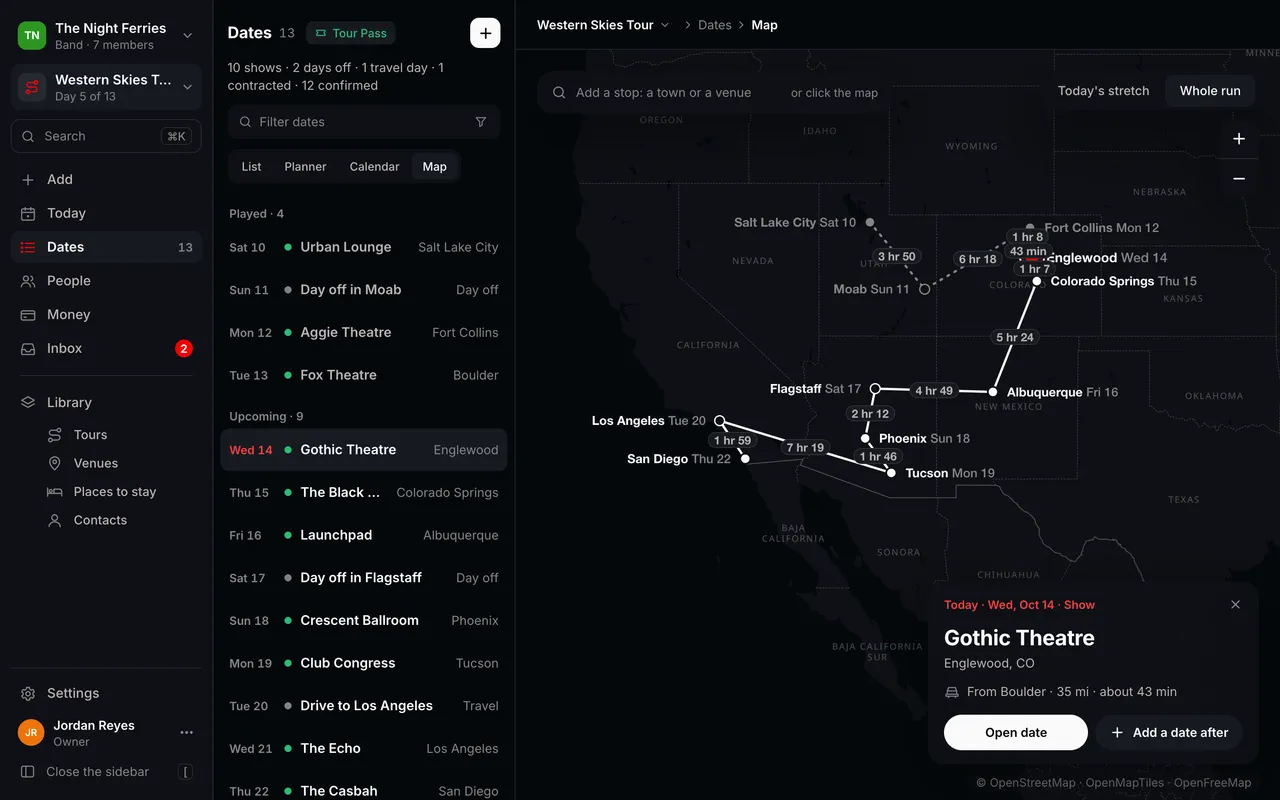1280x800 pixels.
Task: Open Jordan Reyes more options menu
Action: 187,733
